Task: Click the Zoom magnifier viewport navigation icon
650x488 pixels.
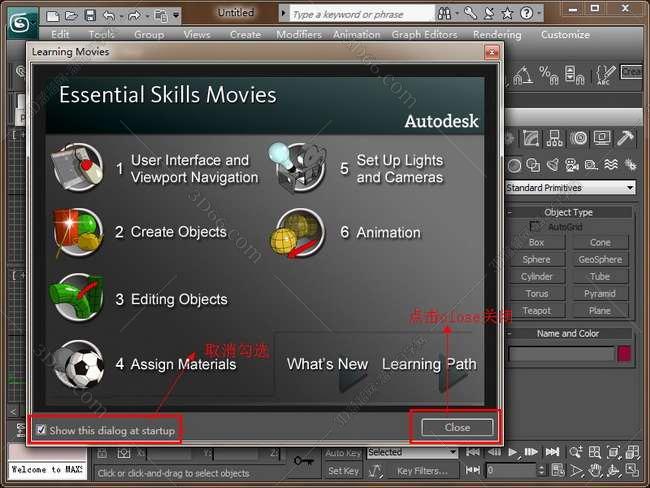Action: pos(576,452)
